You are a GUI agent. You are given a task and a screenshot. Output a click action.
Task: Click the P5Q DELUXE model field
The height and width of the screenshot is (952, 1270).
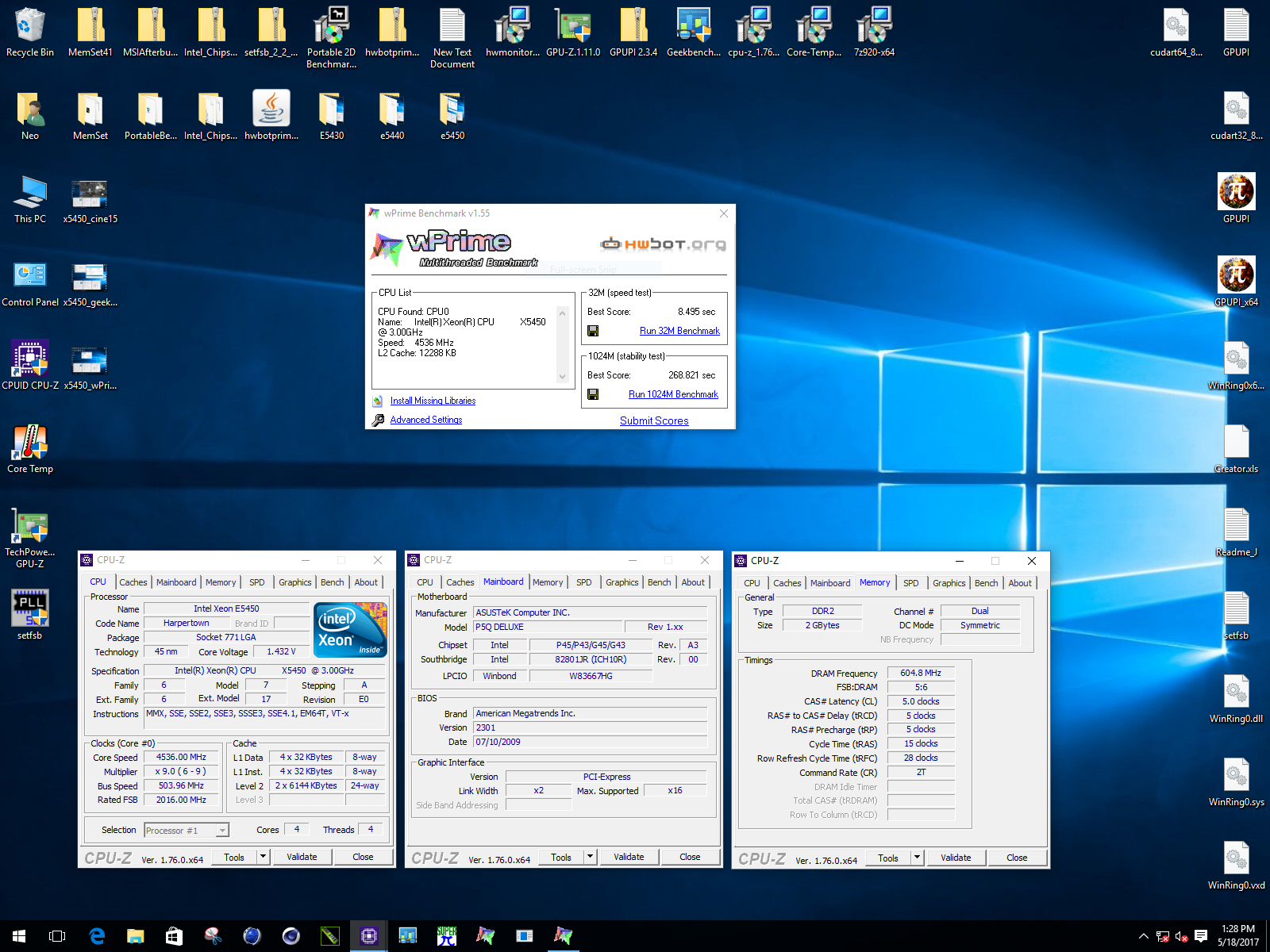(x=549, y=627)
